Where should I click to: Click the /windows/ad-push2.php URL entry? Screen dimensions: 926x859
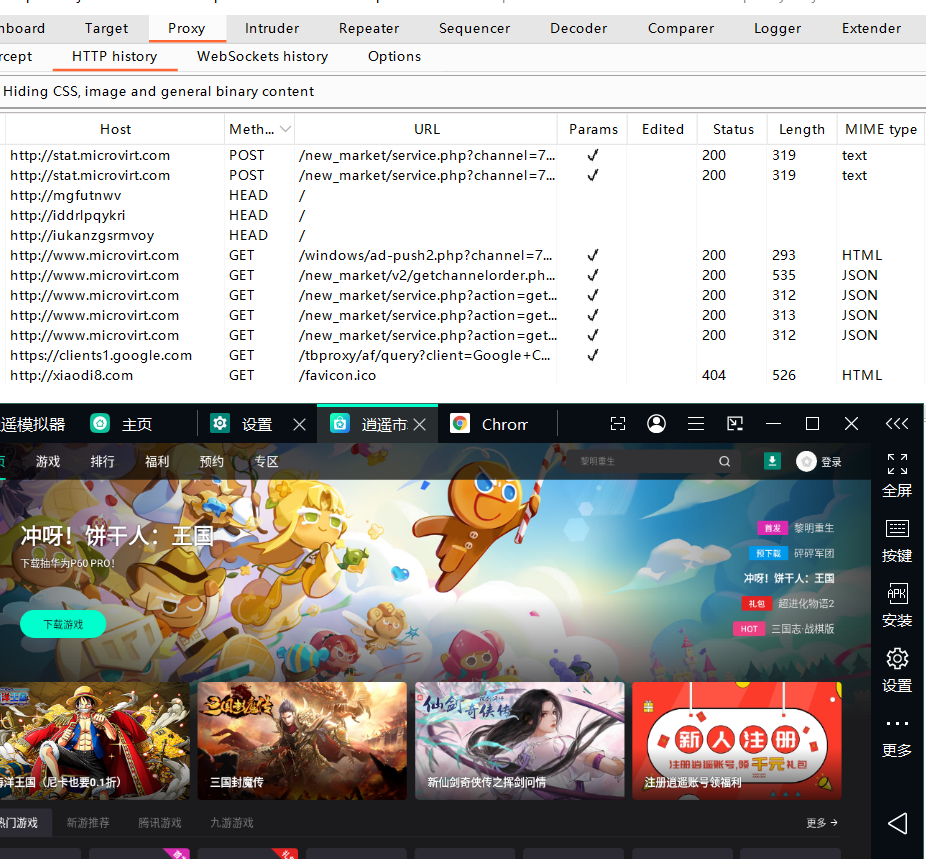click(425, 256)
